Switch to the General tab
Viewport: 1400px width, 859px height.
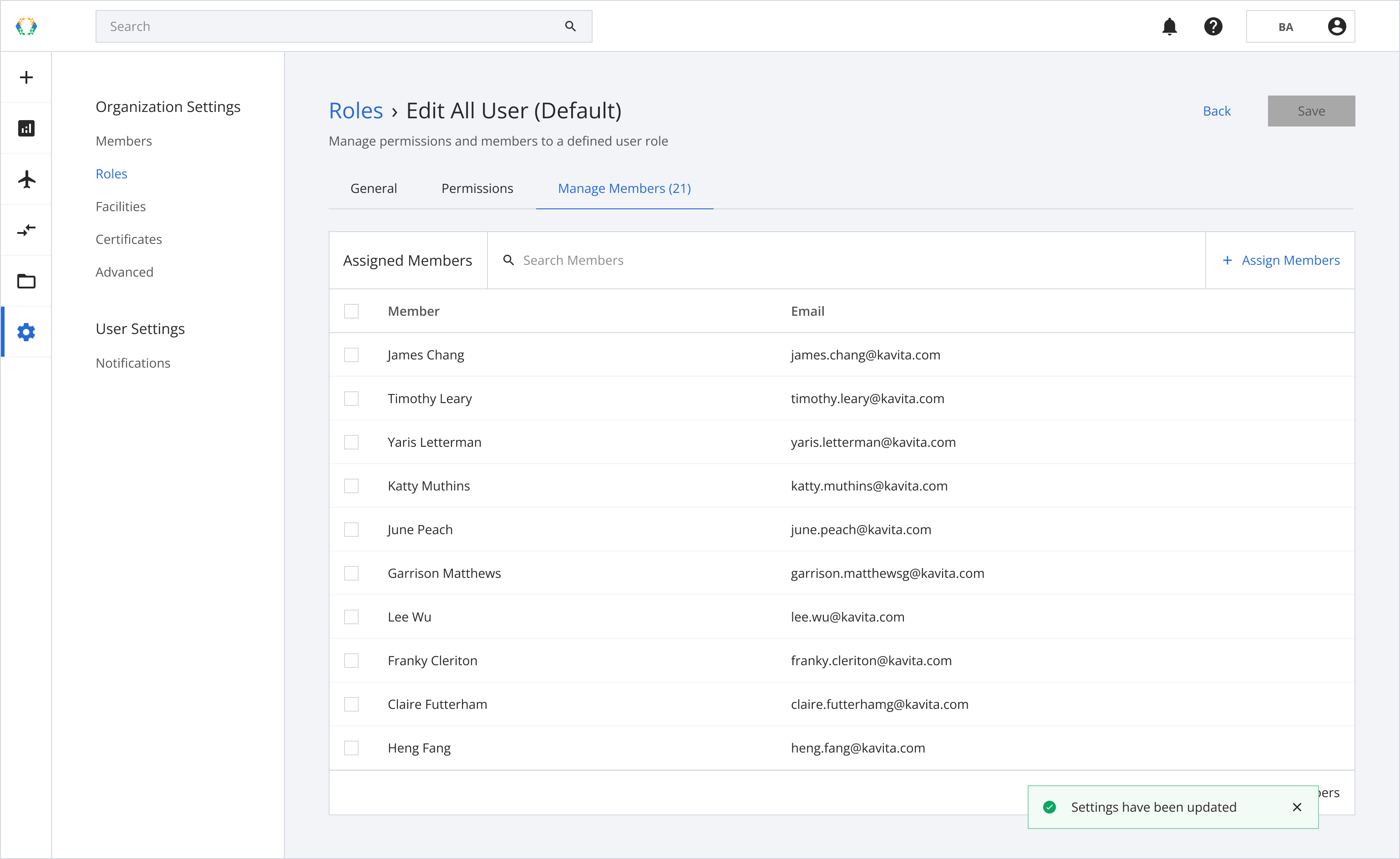[373, 188]
